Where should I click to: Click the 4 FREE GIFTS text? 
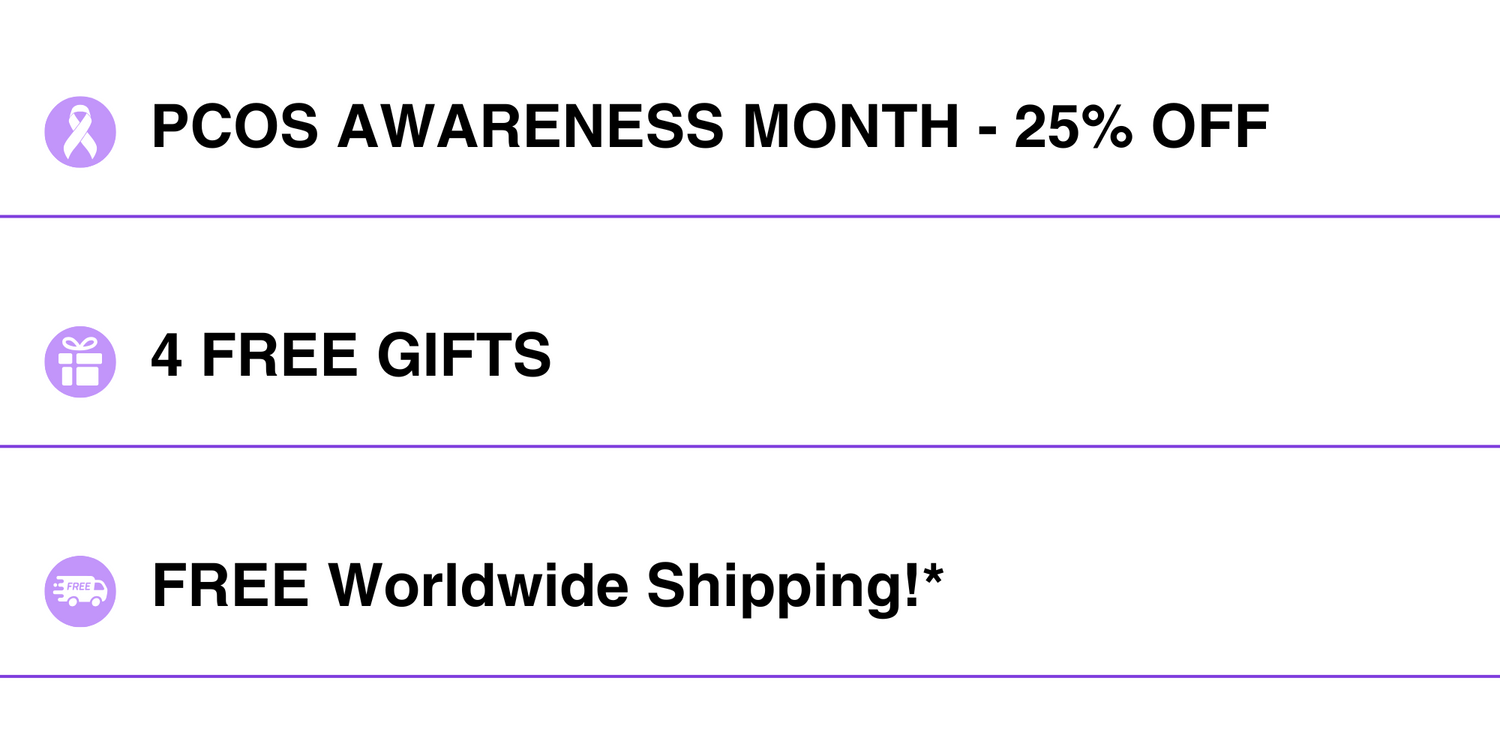point(351,357)
